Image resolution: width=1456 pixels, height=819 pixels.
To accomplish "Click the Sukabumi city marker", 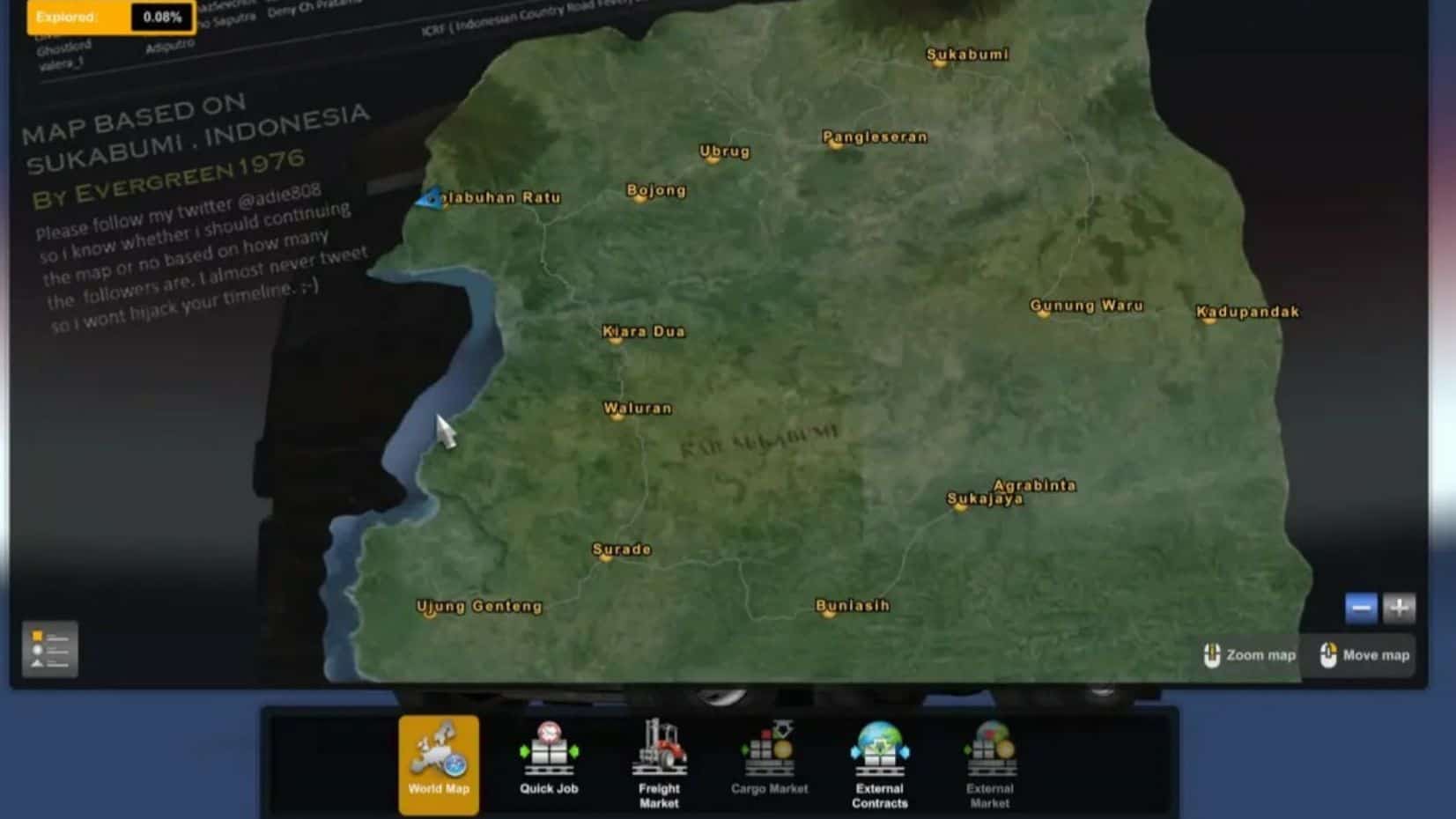I will point(939,62).
